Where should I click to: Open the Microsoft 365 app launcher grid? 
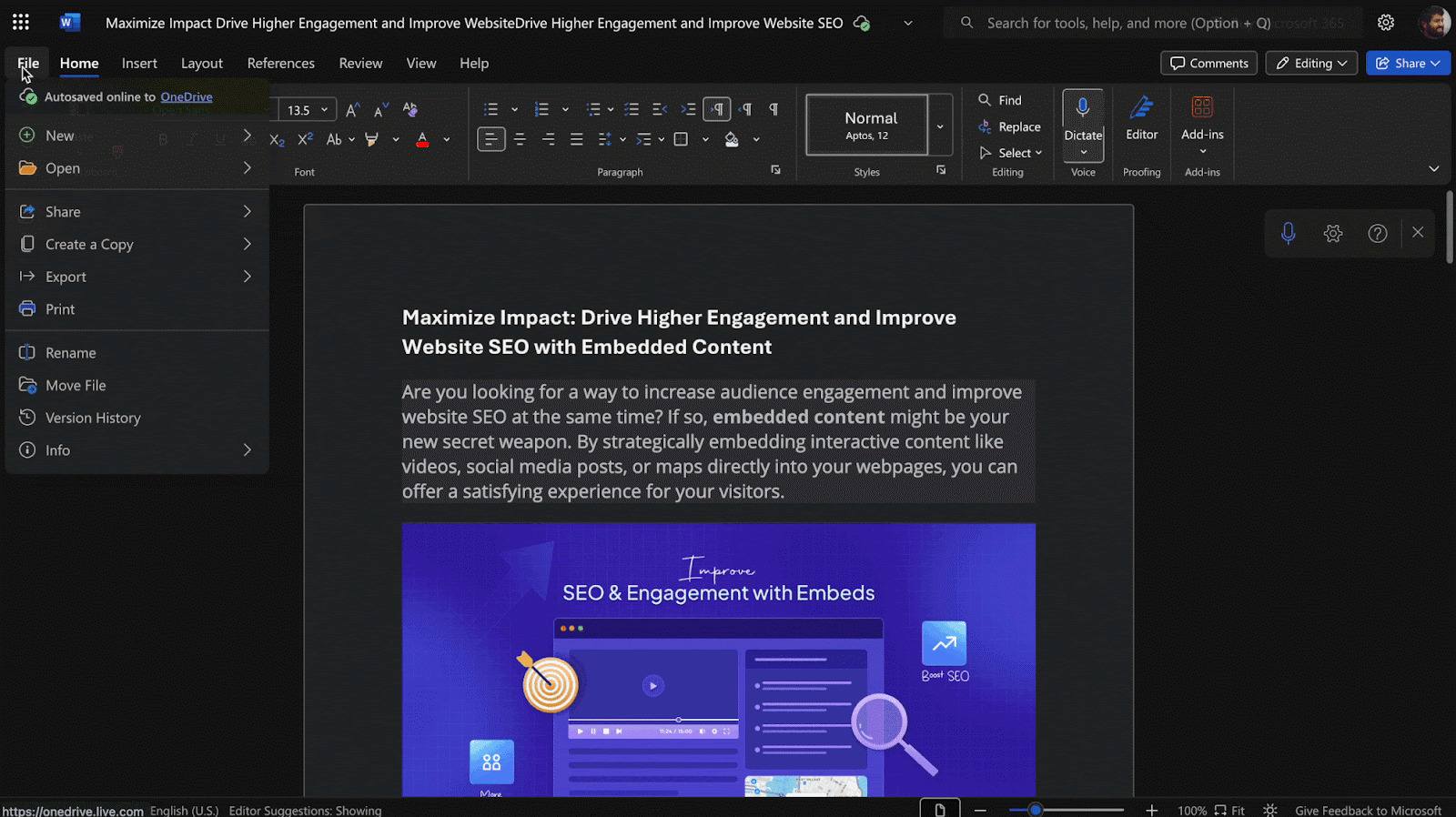[21, 23]
